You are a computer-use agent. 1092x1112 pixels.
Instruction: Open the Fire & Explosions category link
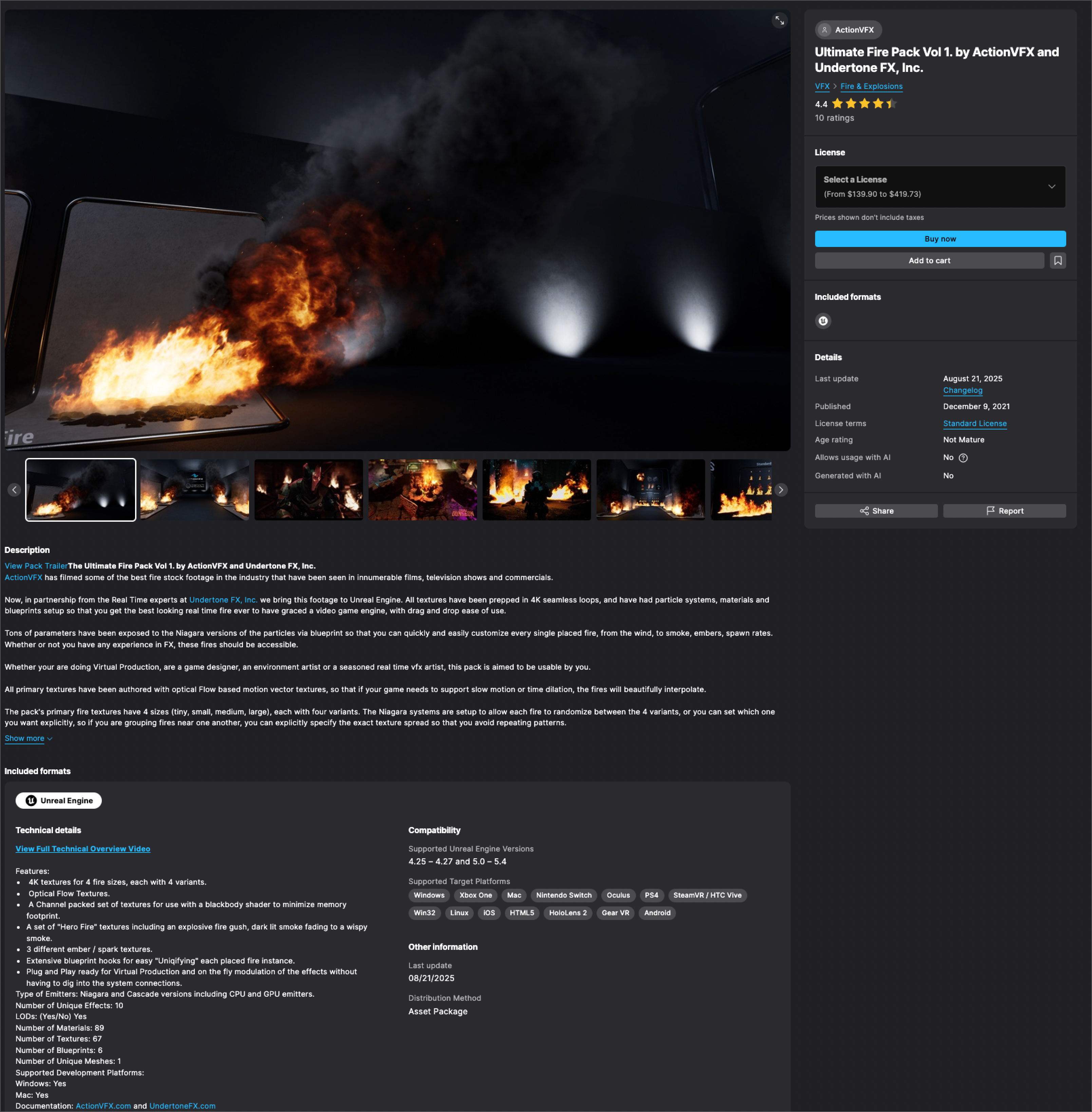click(x=871, y=87)
